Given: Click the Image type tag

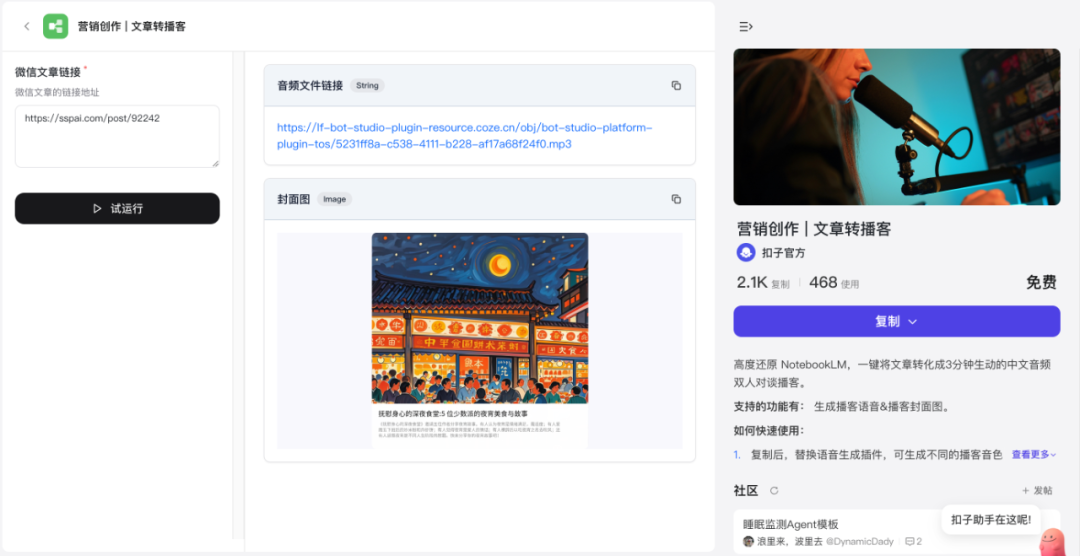Looking at the screenshot, I should click(335, 199).
